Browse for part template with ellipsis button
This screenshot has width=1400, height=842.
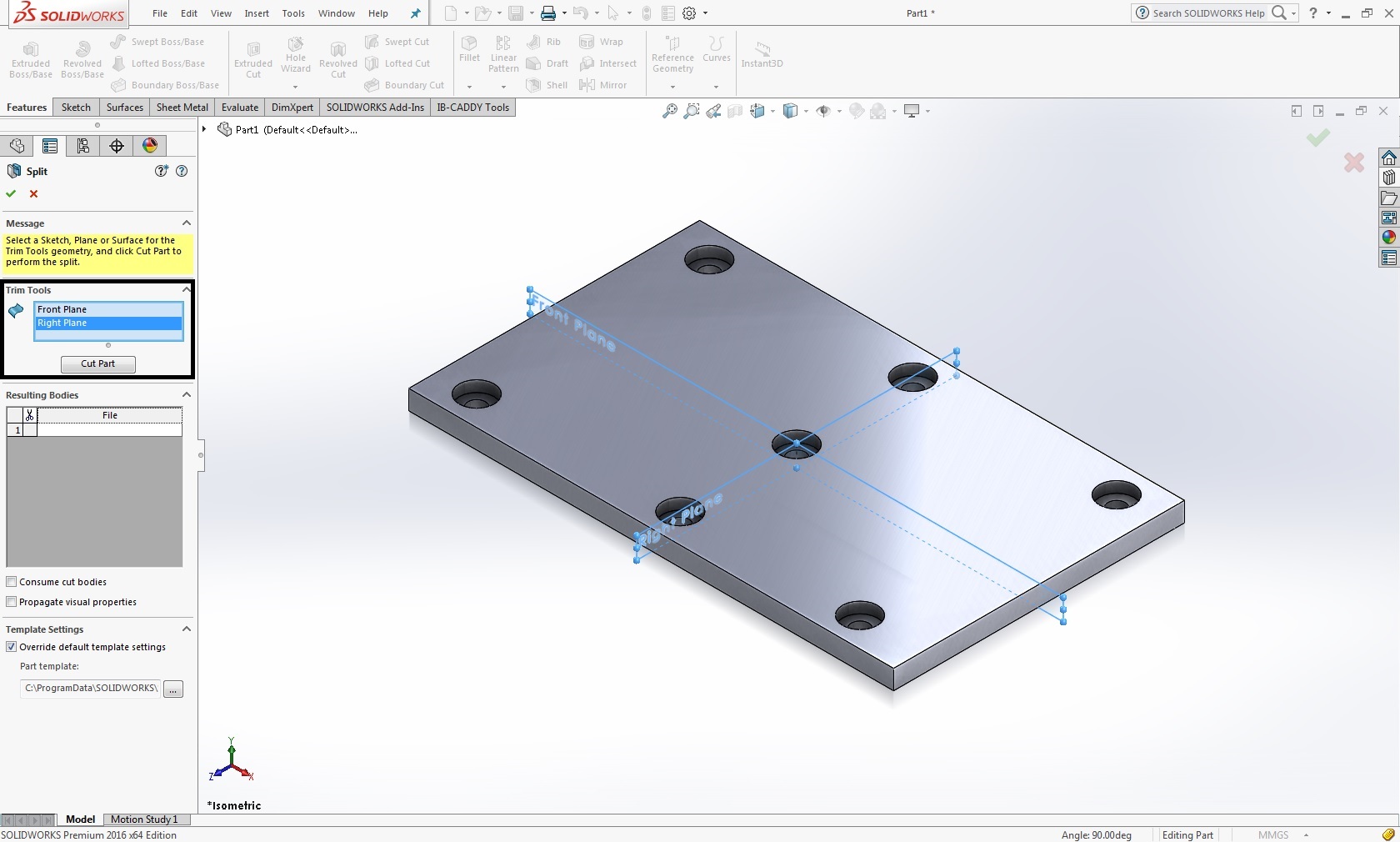click(173, 689)
